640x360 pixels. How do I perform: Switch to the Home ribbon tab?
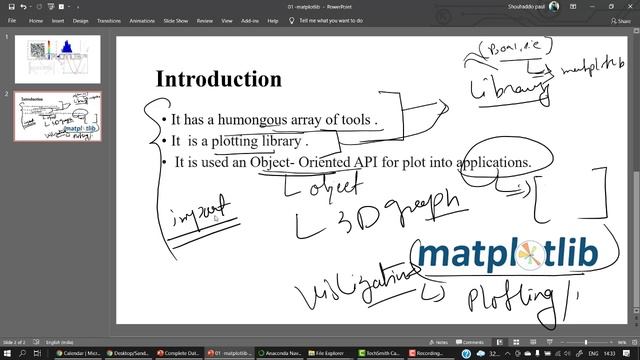tap(36, 21)
